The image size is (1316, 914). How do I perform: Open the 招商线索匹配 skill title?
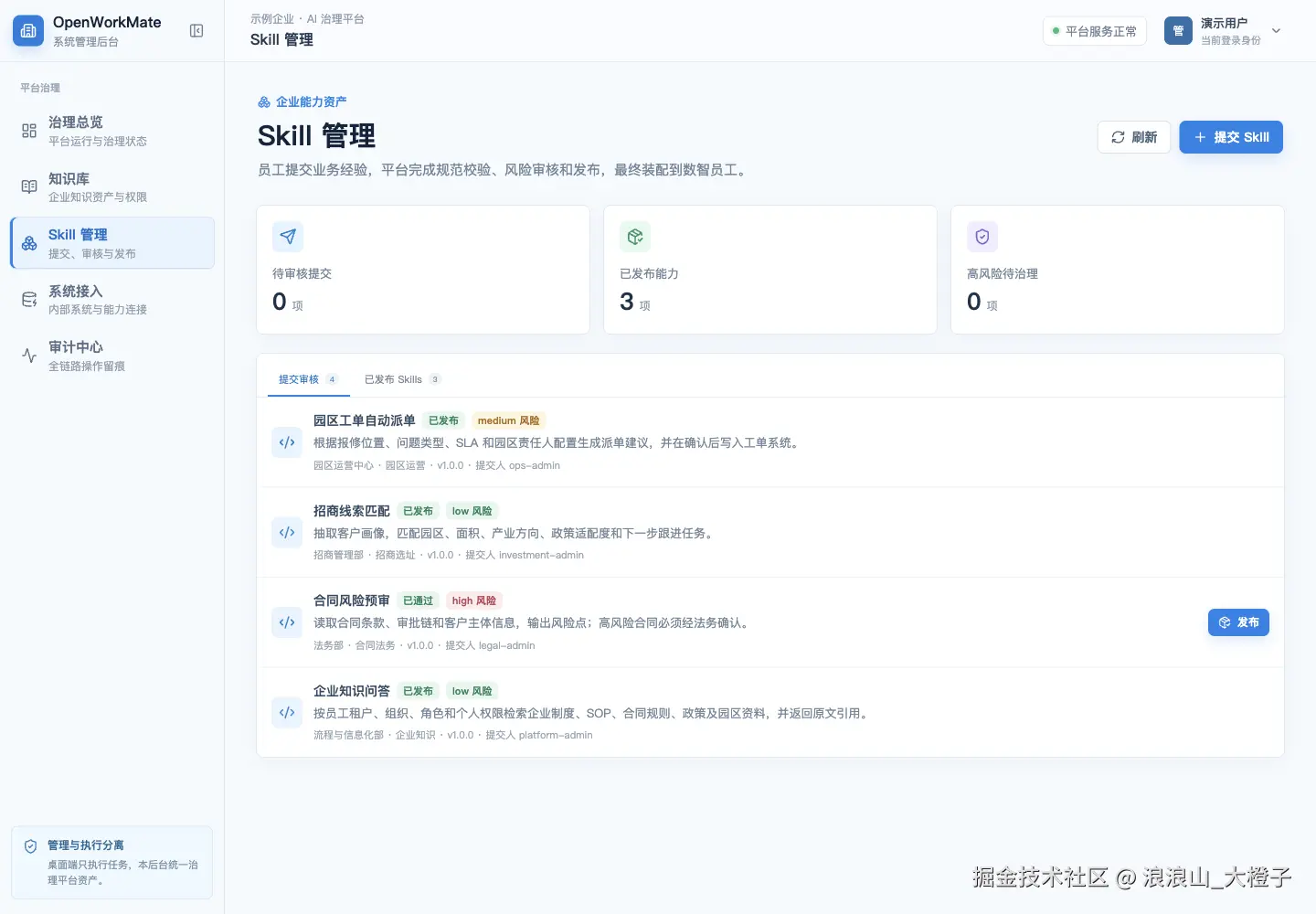click(351, 511)
